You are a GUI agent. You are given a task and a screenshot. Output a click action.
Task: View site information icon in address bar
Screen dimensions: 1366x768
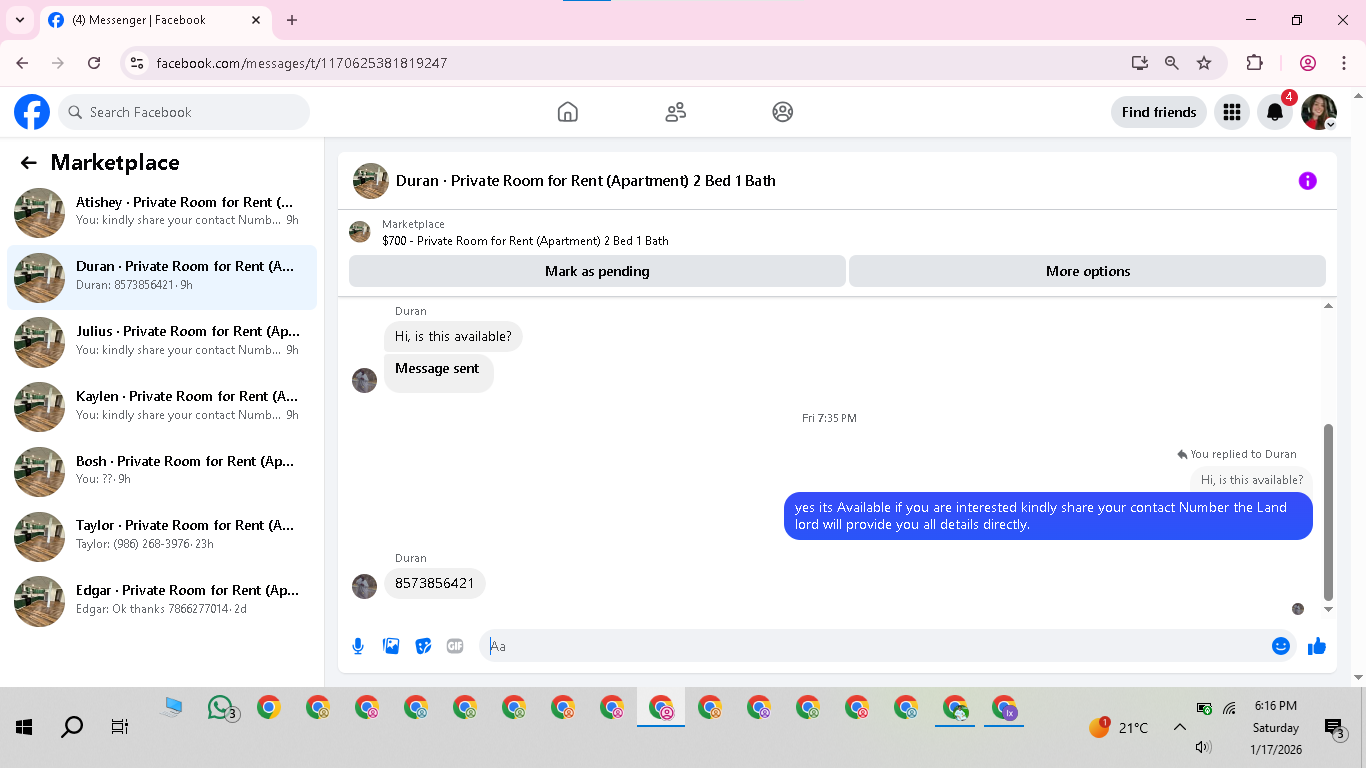(x=138, y=63)
